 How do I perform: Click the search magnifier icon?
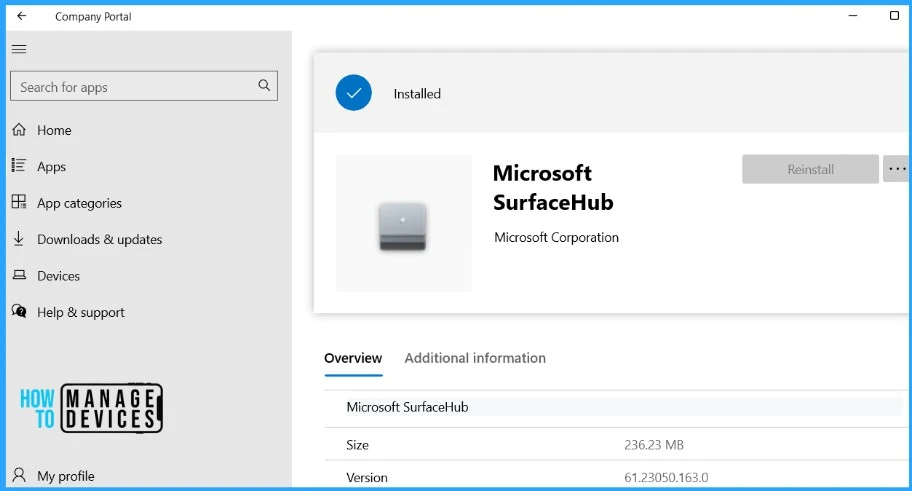264,86
